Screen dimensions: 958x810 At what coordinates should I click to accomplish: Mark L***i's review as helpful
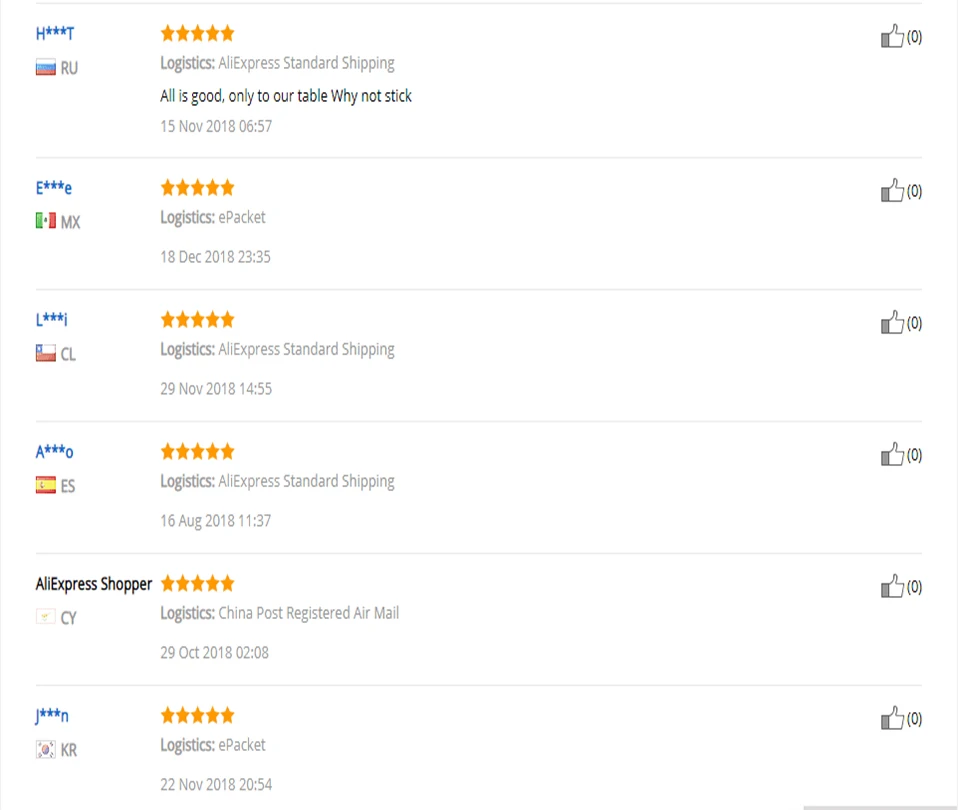point(892,323)
